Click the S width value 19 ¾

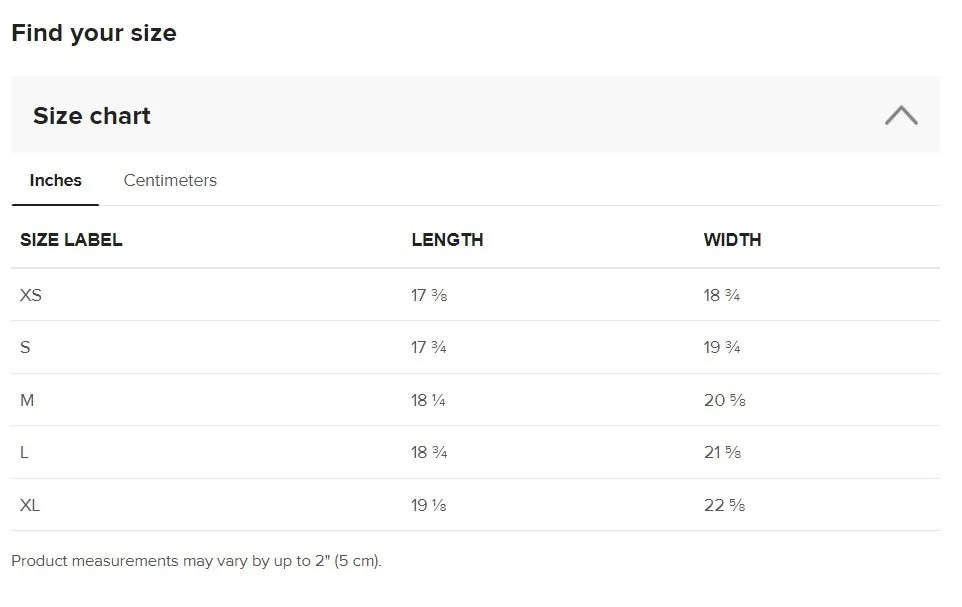point(722,347)
